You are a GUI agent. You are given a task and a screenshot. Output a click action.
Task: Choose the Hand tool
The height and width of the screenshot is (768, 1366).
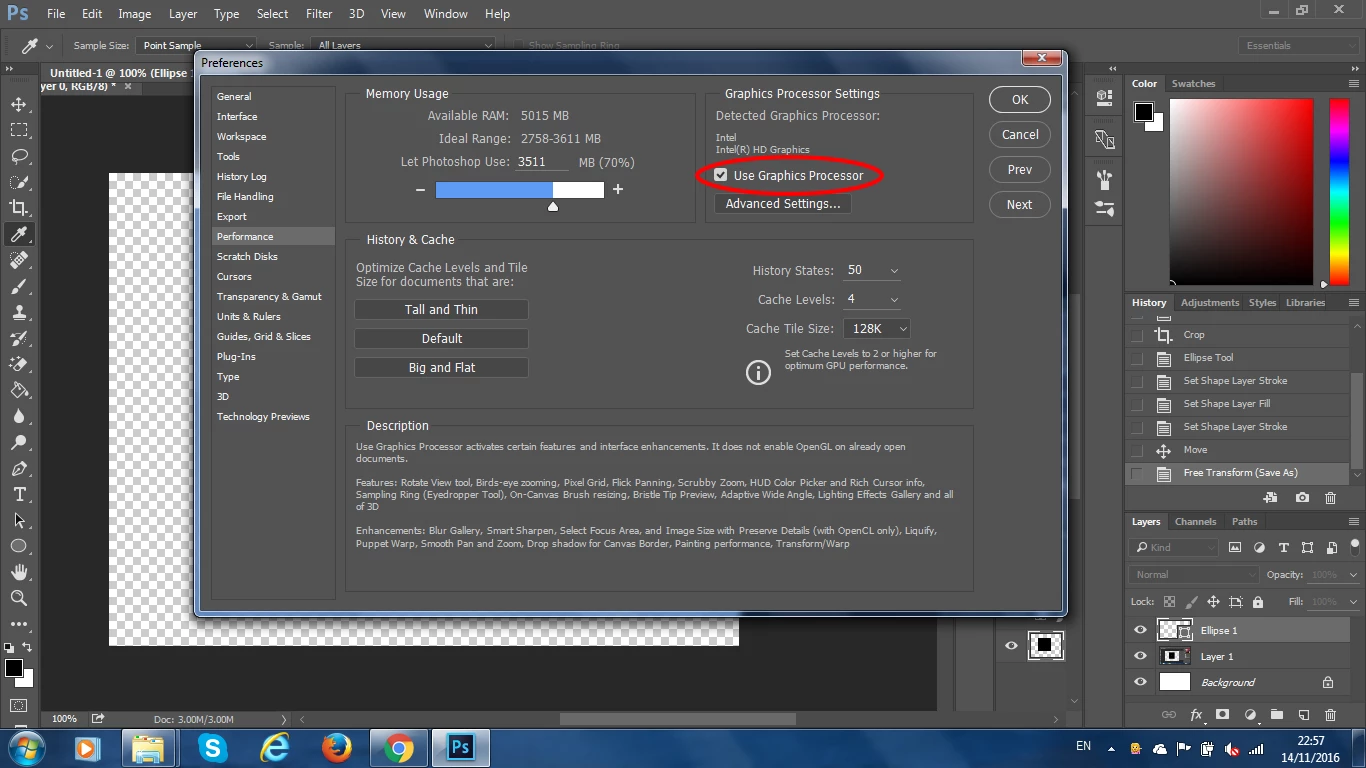19,572
